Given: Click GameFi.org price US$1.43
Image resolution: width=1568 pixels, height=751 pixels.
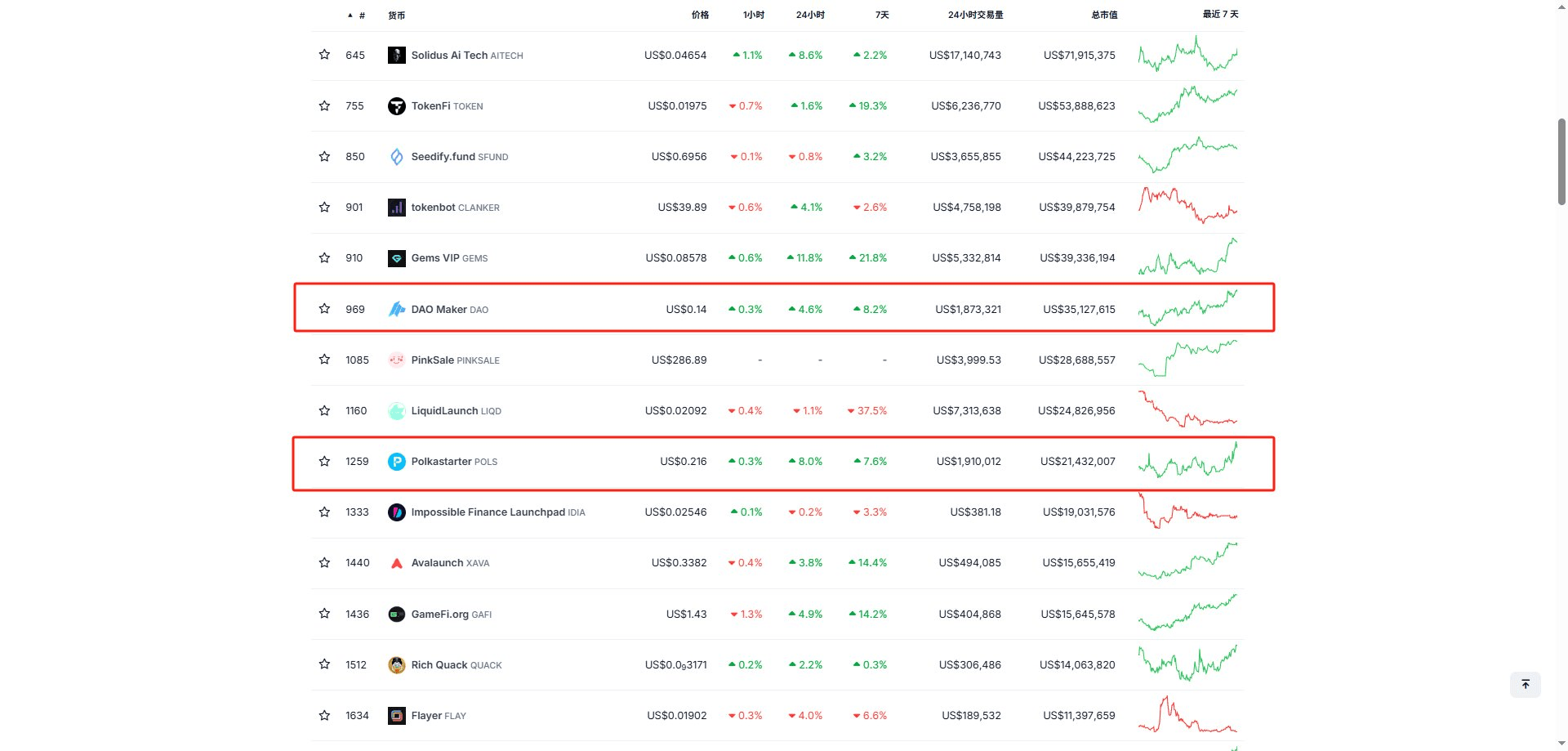Looking at the screenshot, I should point(686,615).
